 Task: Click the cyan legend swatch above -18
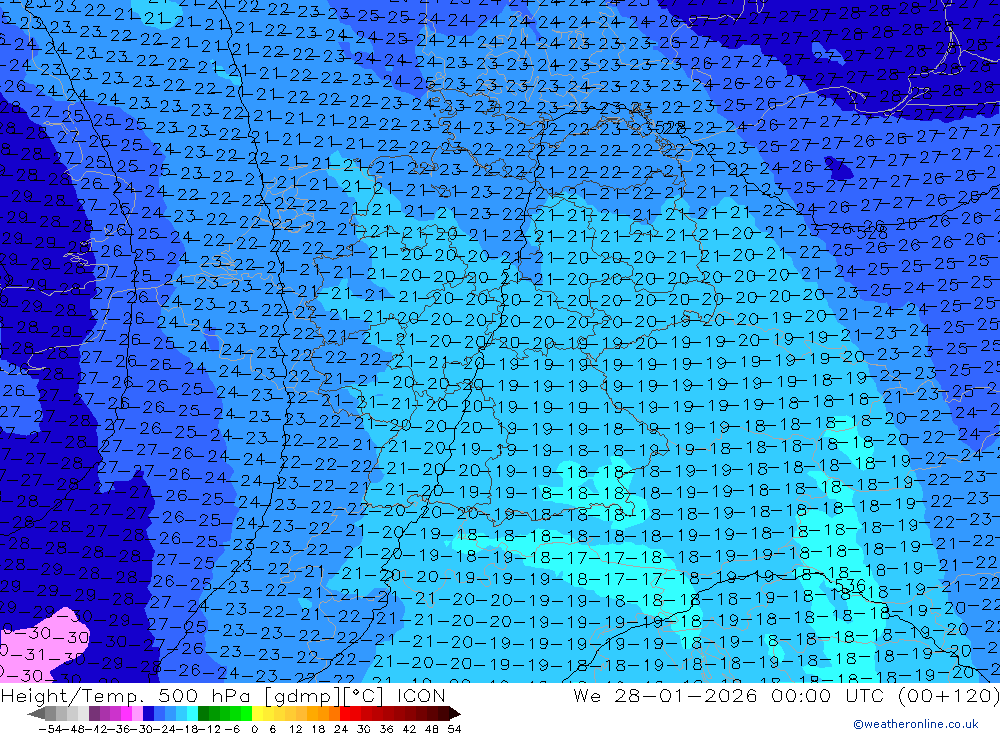[x=192, y=713]
